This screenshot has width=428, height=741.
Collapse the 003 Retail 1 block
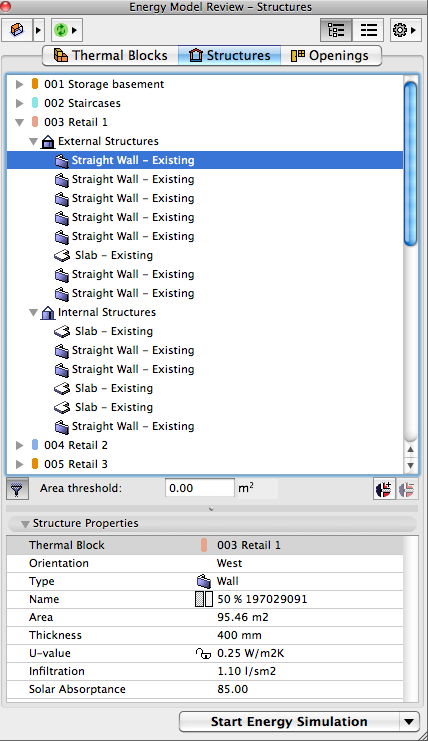(x=19, y=122)
